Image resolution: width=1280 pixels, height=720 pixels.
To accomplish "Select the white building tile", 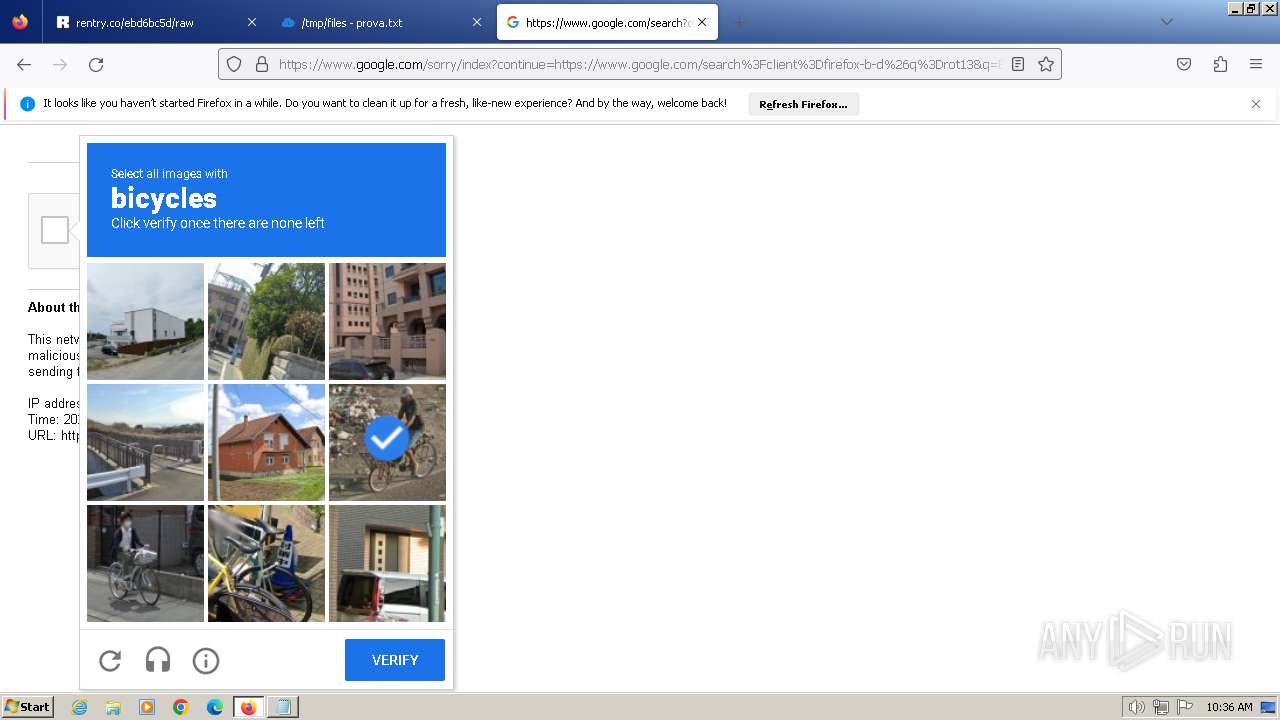I will (x=145, y=321).
